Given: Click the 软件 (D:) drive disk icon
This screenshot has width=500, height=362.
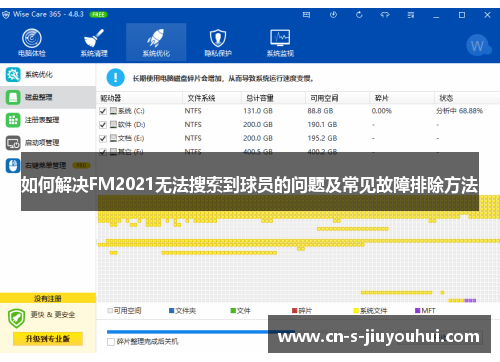Looking at the screenshot, I should [x=113, y=125].
